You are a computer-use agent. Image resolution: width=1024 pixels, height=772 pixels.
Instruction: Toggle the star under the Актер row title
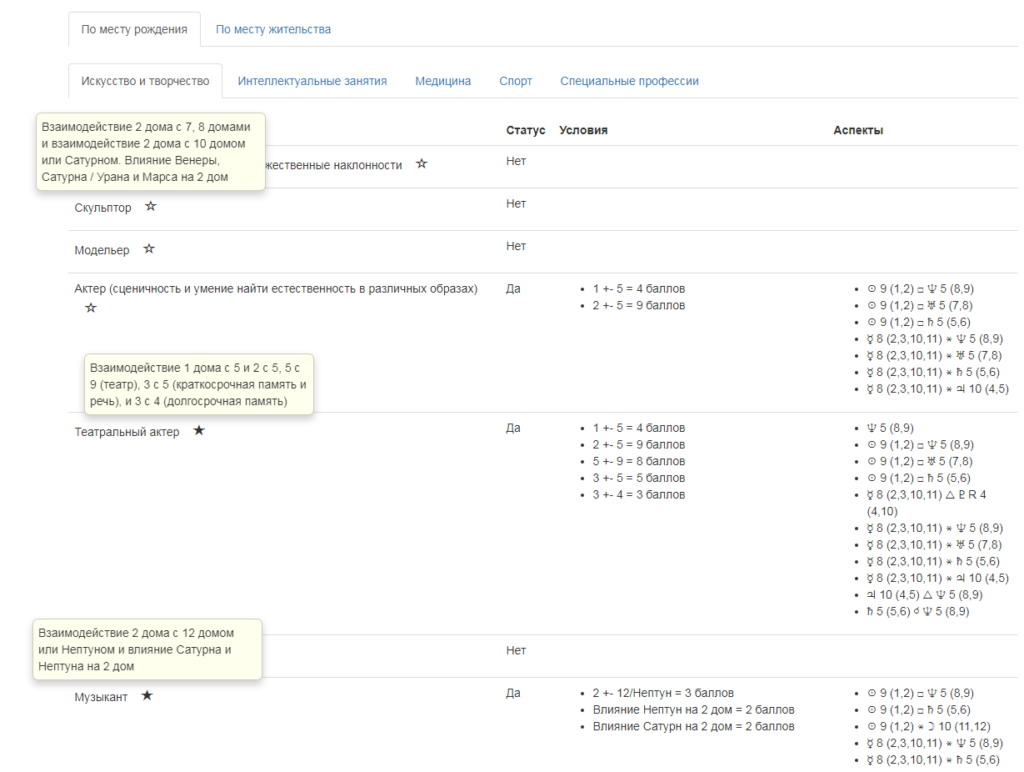coord(91,308)
